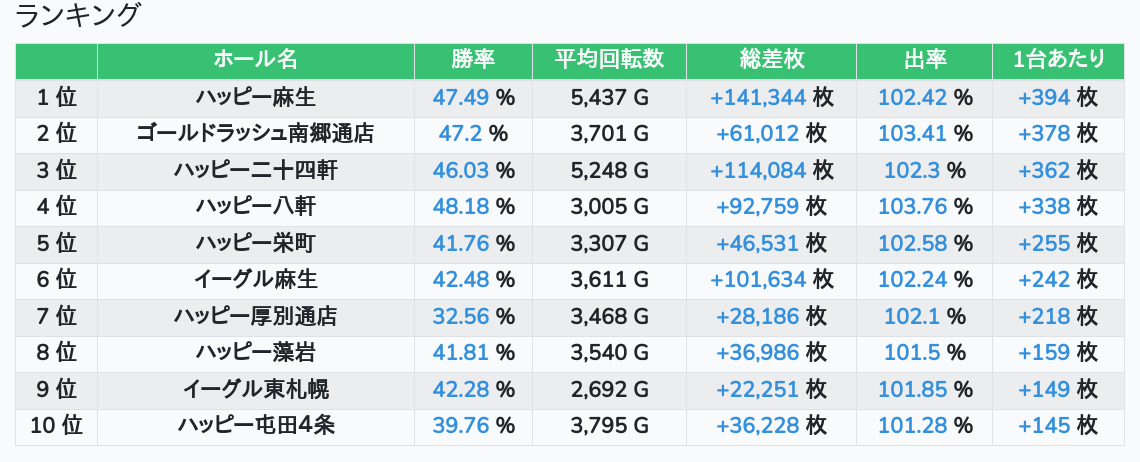1140x462 pixels.
Task: Click the ランキング heading
Action: tap(76, 16)
